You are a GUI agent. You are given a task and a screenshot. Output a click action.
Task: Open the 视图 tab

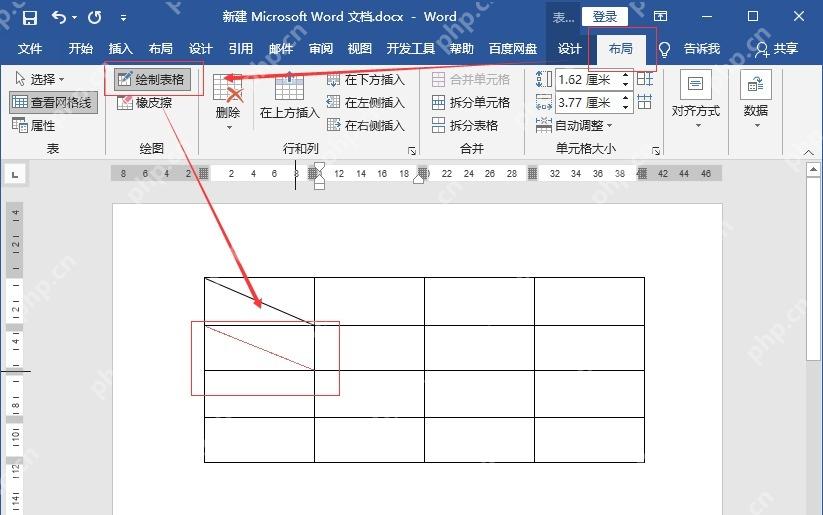pos(360,49)
